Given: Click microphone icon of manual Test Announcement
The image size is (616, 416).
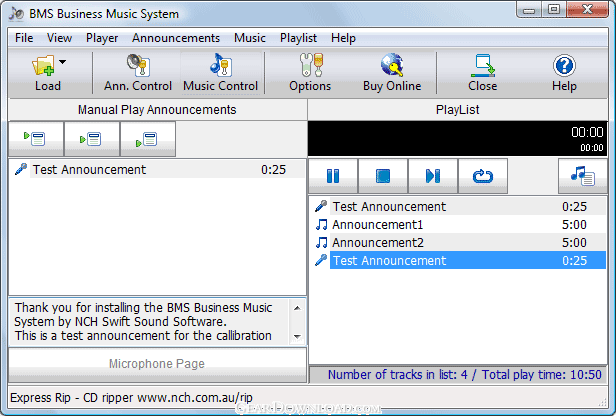Looking at the screenshot, I should pos(20,169).
